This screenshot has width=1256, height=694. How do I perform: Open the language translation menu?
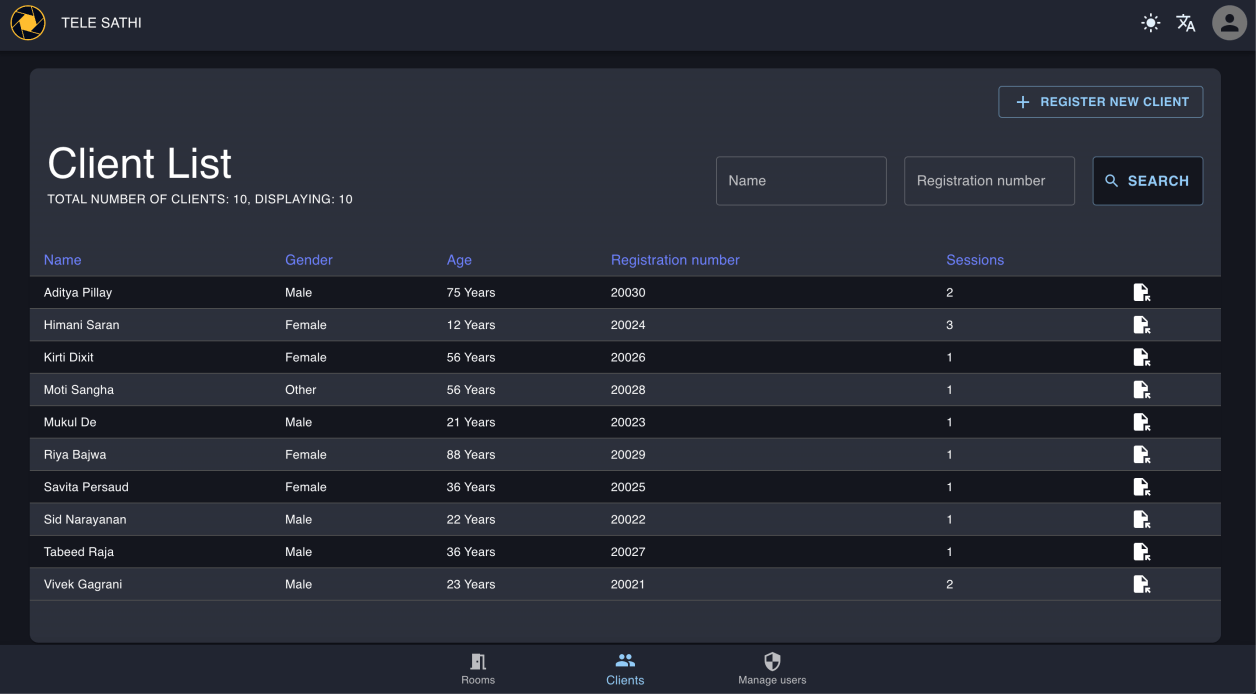pos(1186,23)
